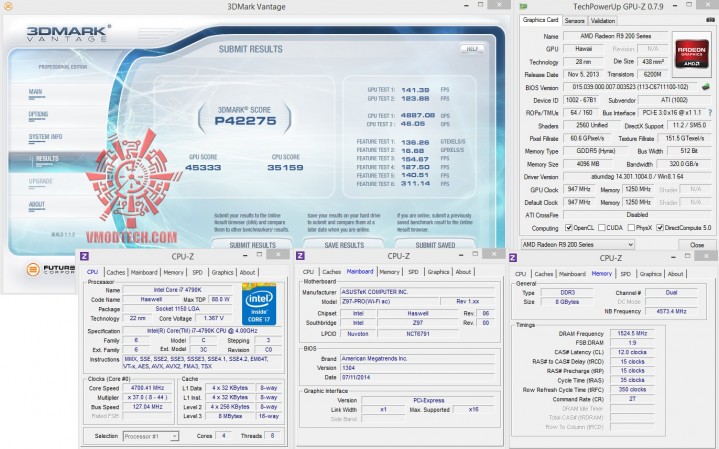This screenshot has width=719, height=449.
Task: Click the GPU TEST 1 value 141.39
Action: click(x=415, y=90)
